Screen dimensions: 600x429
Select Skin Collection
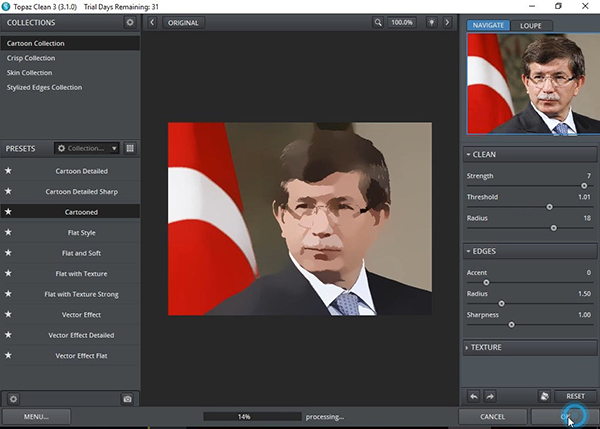click(x=70, y=73)
